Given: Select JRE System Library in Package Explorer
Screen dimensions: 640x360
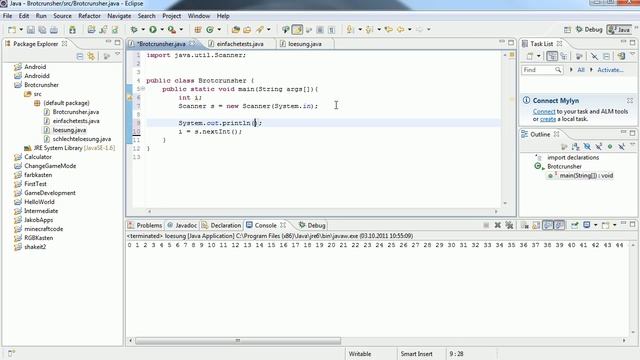Looking at the screenshot, I should click(x=74, y=148).
